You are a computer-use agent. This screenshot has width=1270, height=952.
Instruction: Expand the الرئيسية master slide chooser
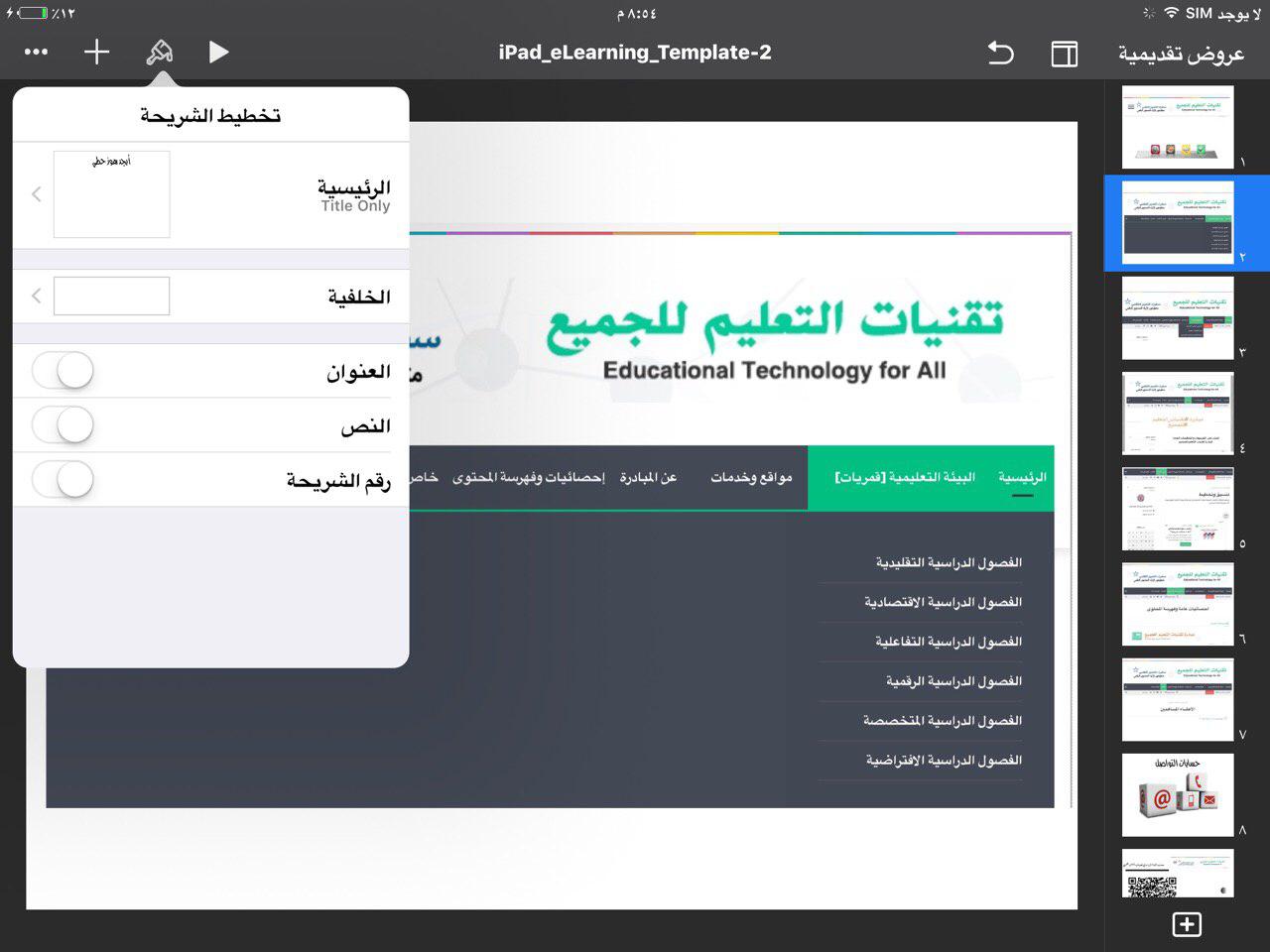[37, 194]
